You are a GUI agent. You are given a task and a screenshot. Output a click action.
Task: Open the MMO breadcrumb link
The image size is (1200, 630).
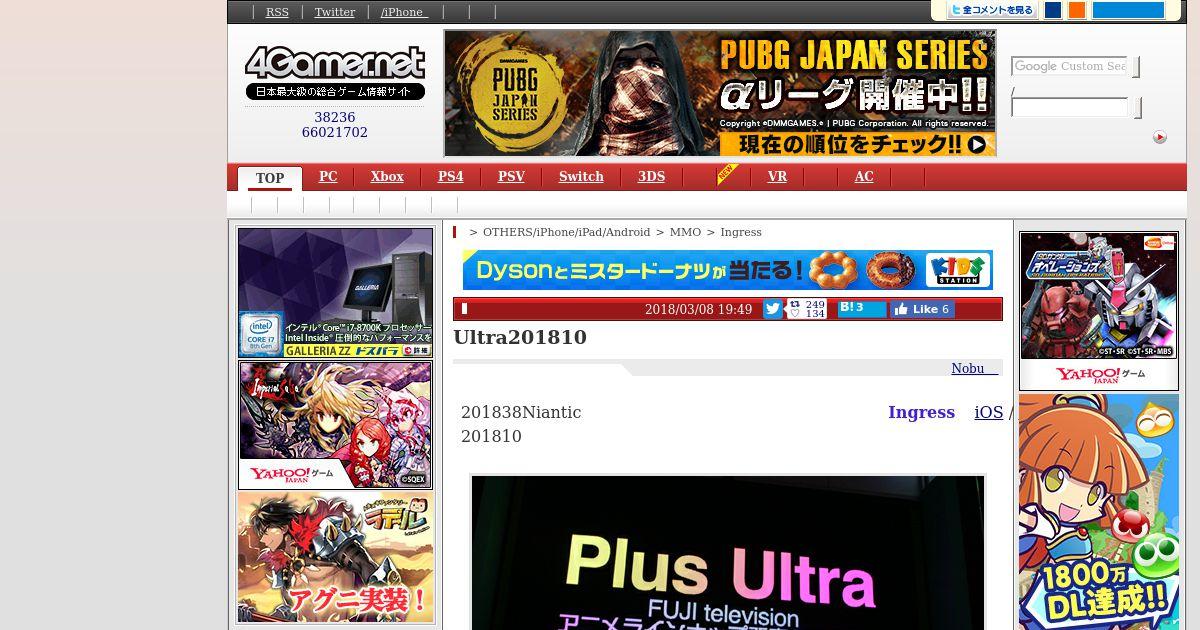(x=685, y=232)
